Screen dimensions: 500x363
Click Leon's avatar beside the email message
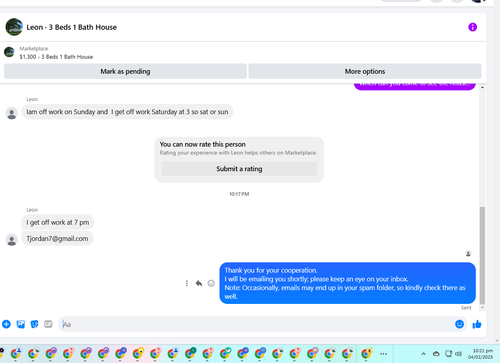tap(12, 240)
